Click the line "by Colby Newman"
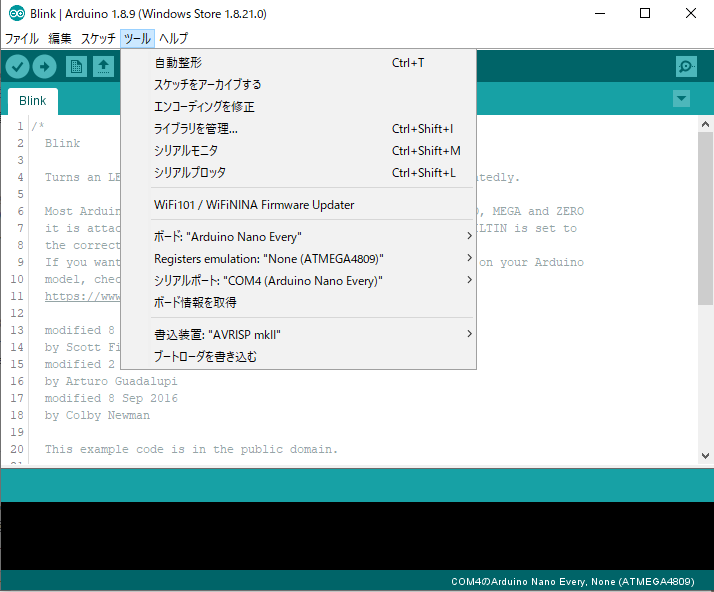714x592 pixels. tap(97, 415)
